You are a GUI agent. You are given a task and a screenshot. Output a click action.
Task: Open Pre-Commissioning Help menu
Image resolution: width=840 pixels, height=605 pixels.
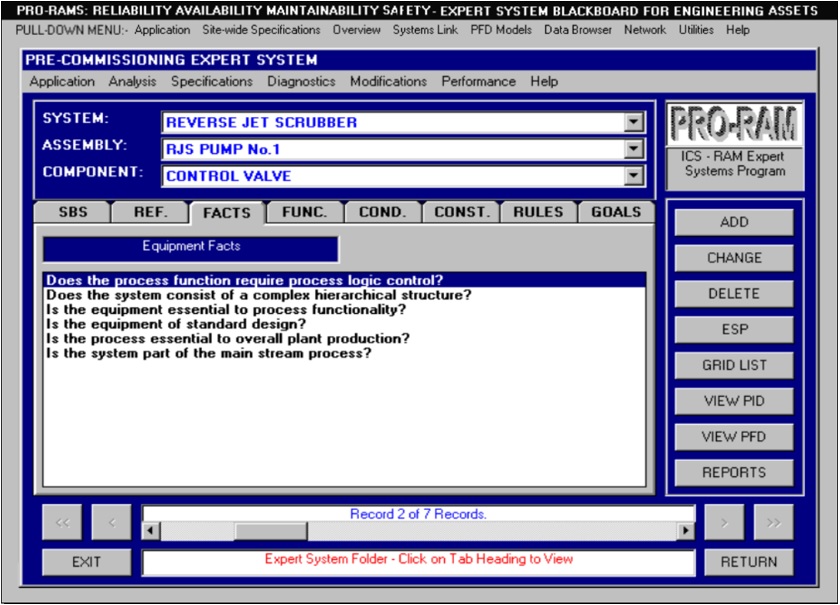click(x=544, y=81)
